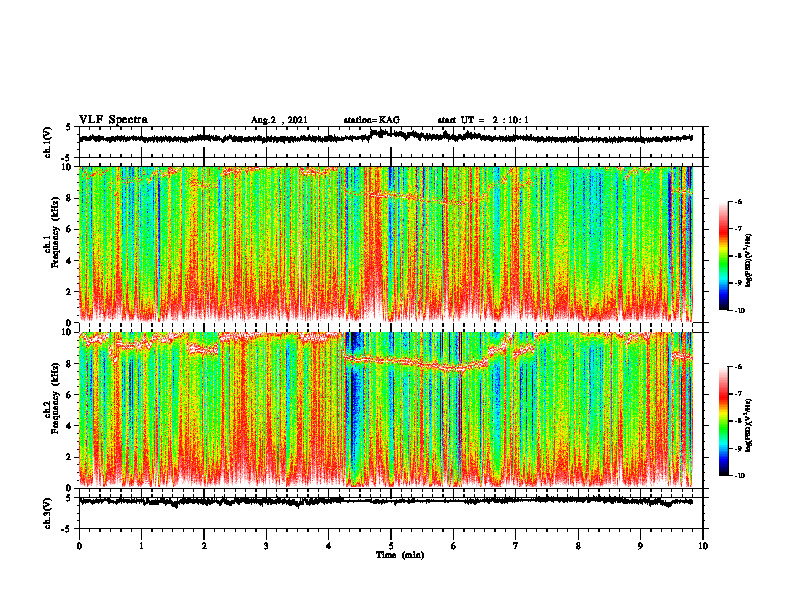Viewport: 792px width, 612px height.
Task: Click the "ch.1(V)" axis label at top
Action: (x=48, y=142)
